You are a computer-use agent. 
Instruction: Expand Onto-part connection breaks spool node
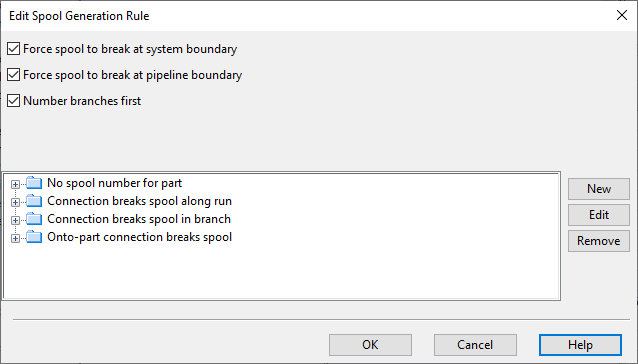[x=15, y=238]
